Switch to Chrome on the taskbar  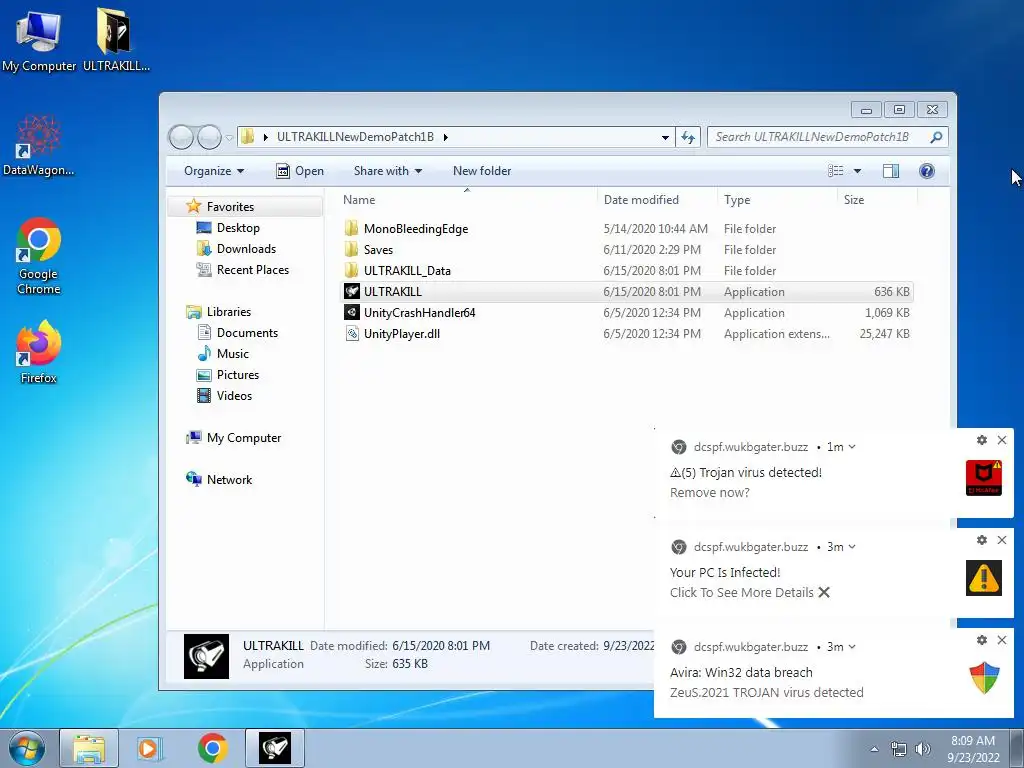[x=212, y=748]
